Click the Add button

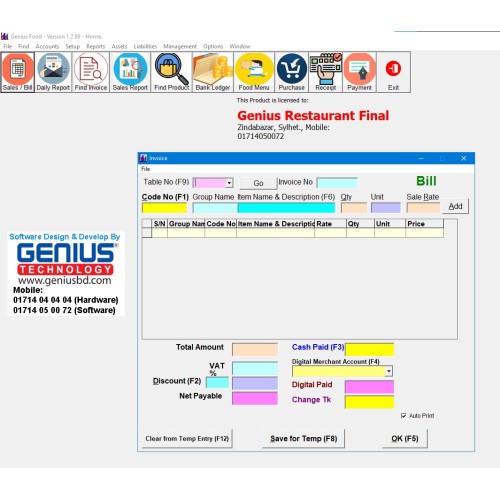[x=455, y=206]
